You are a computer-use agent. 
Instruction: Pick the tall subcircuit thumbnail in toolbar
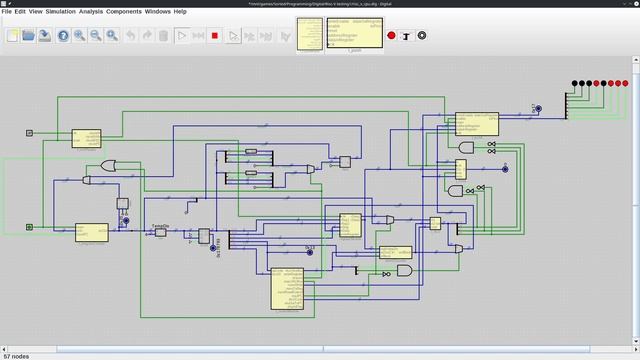point(310,34)
